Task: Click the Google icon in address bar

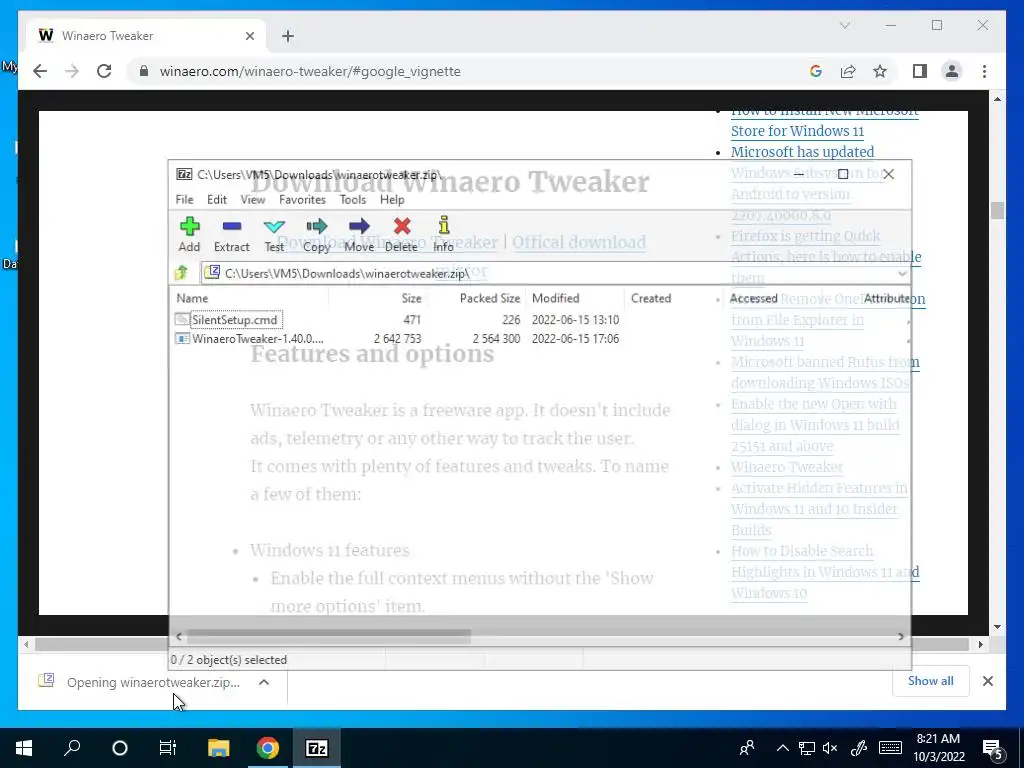Action: click(x=816, y=71)
